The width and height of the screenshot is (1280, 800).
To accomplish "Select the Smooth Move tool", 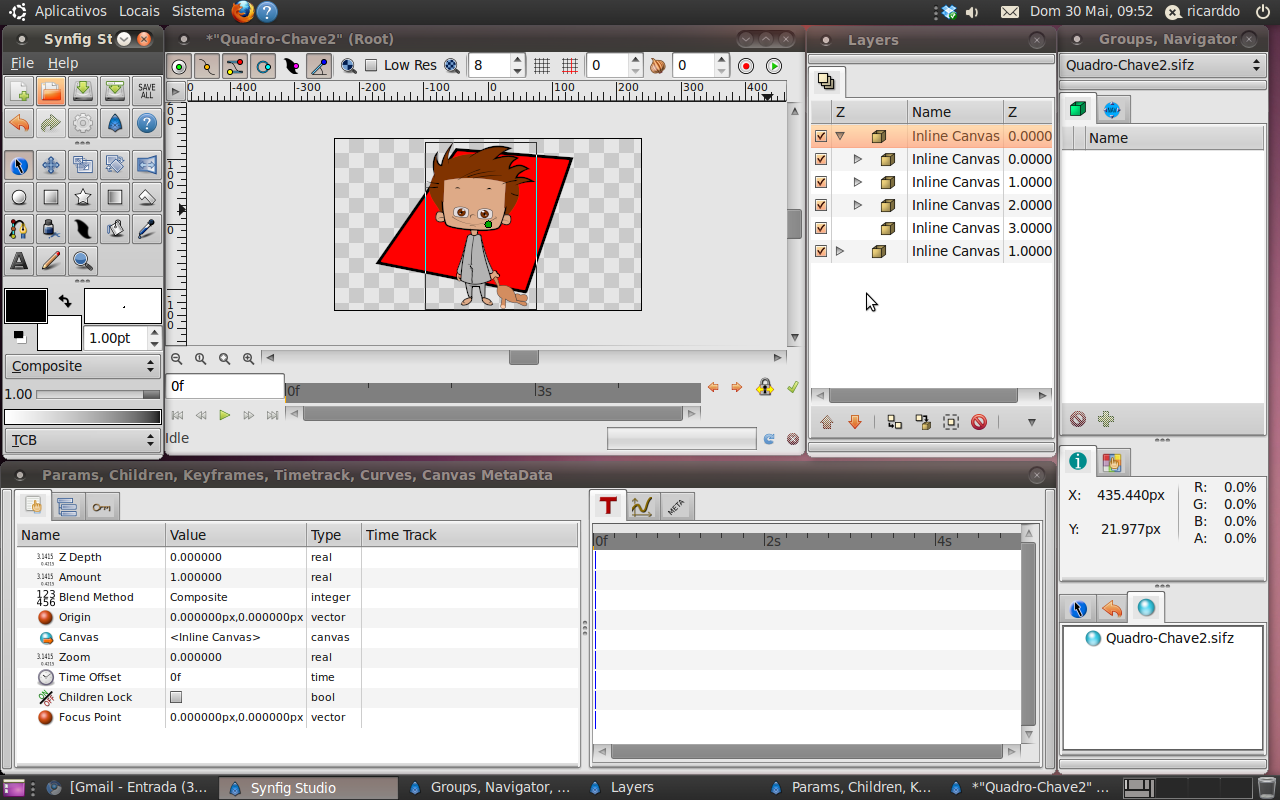I will pyautogui.click(x=51, y=165).
